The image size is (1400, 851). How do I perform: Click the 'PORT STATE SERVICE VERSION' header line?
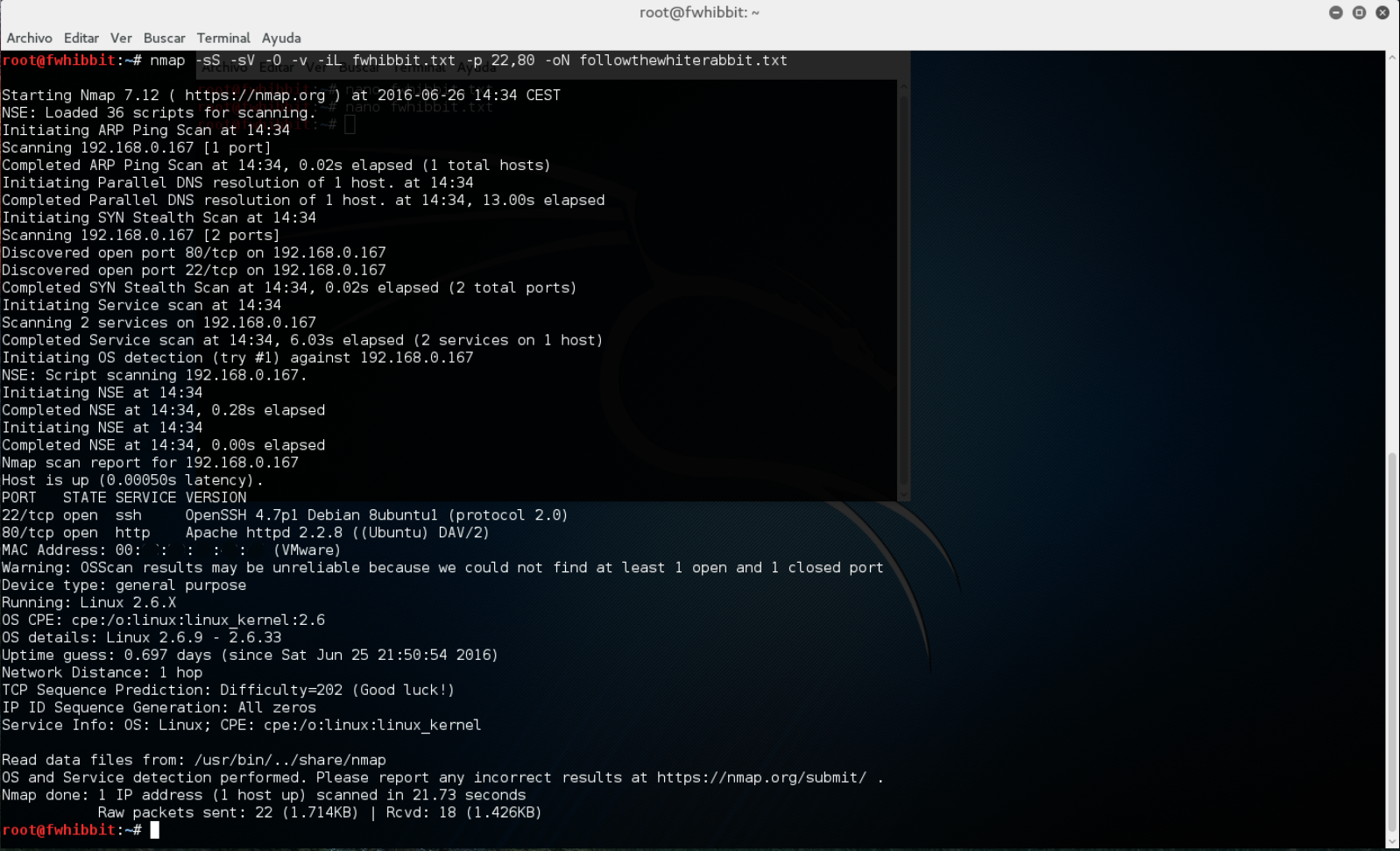pyautogui.click(x=124, y=498)
